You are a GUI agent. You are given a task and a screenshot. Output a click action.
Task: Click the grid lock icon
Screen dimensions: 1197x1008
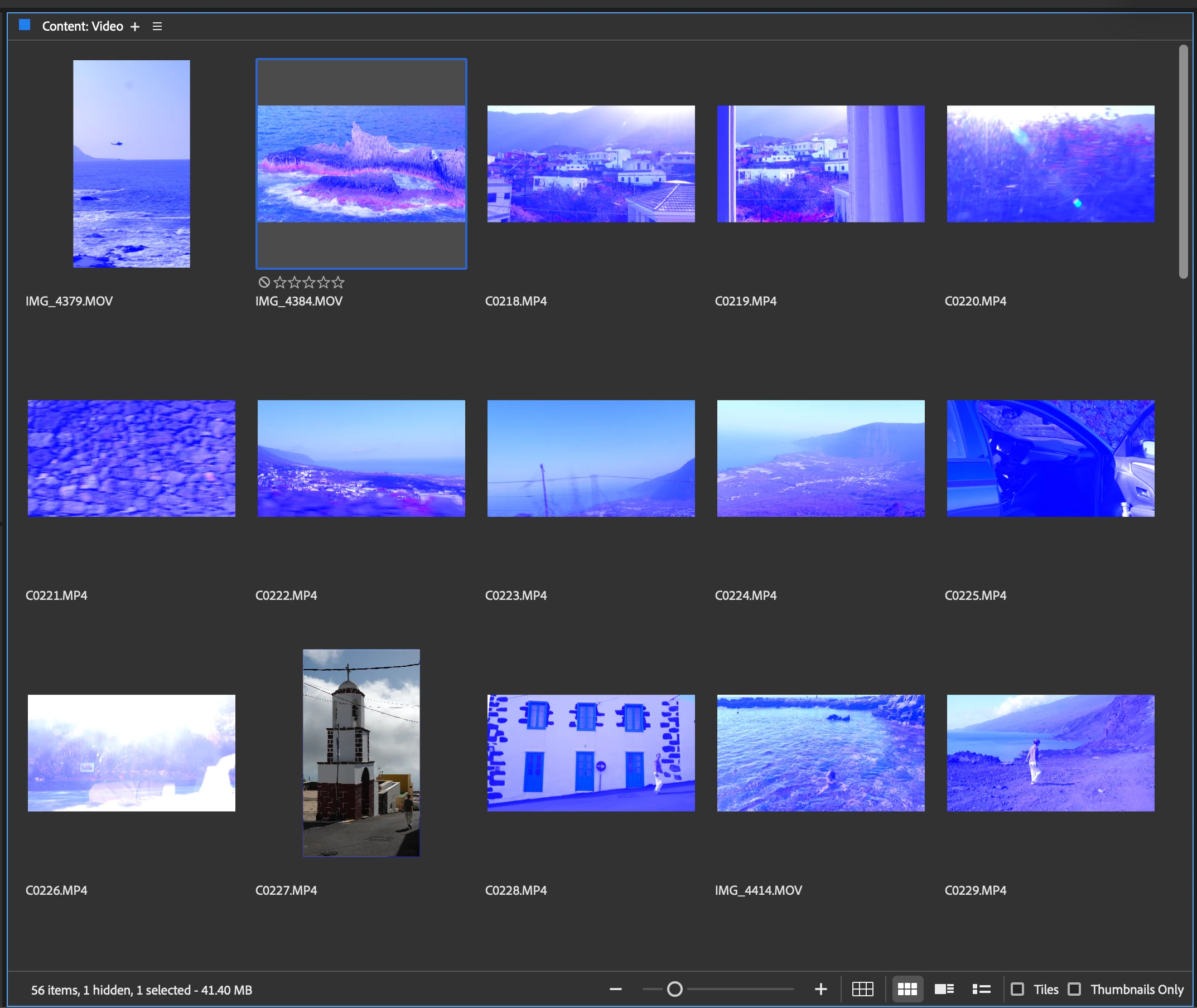862,989
